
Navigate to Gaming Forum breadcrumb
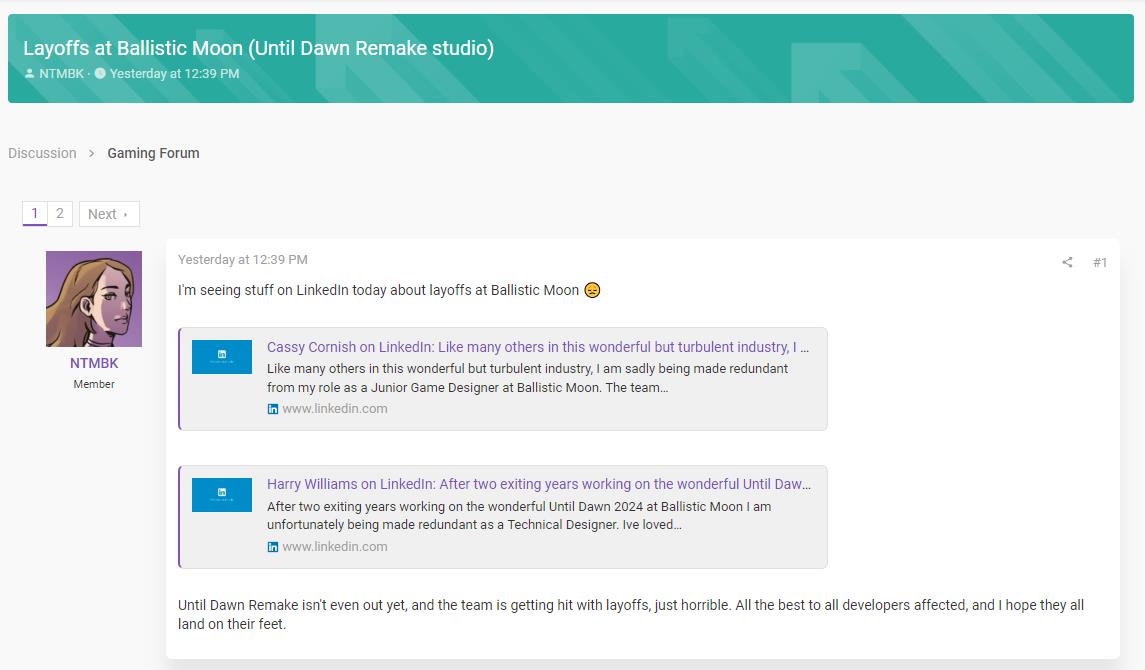click(x=153, y=153)
